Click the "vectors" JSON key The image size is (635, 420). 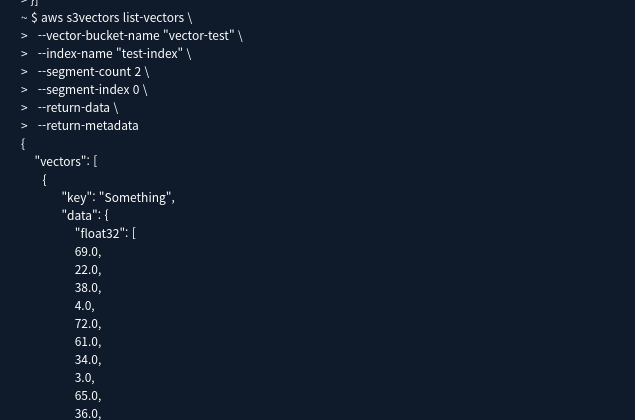tap(61, 161)
